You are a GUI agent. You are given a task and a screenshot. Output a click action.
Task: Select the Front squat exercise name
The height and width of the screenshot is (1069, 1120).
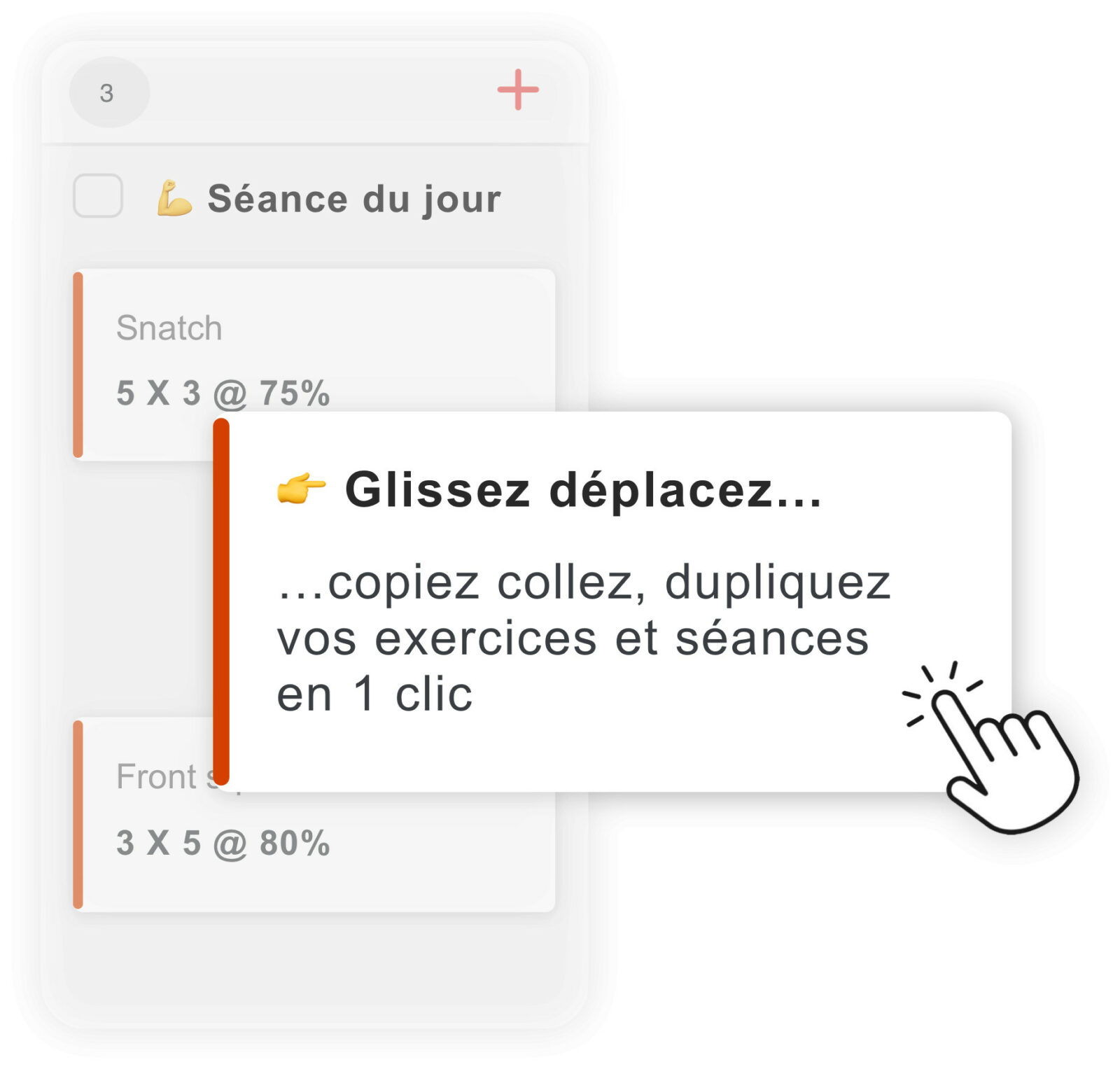pyautogui.click(x=157, y=776)
